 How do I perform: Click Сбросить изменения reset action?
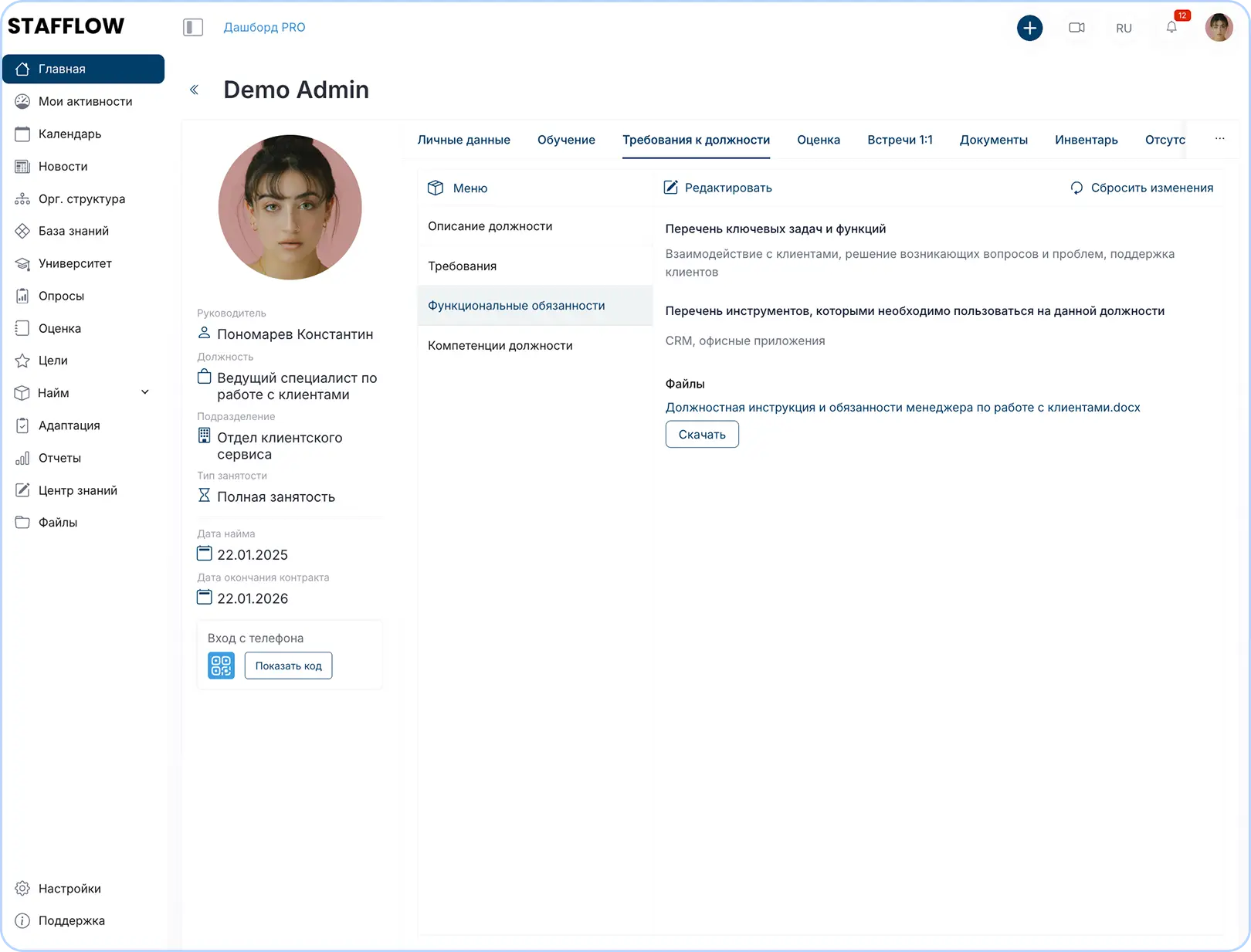click(1141, 188)
